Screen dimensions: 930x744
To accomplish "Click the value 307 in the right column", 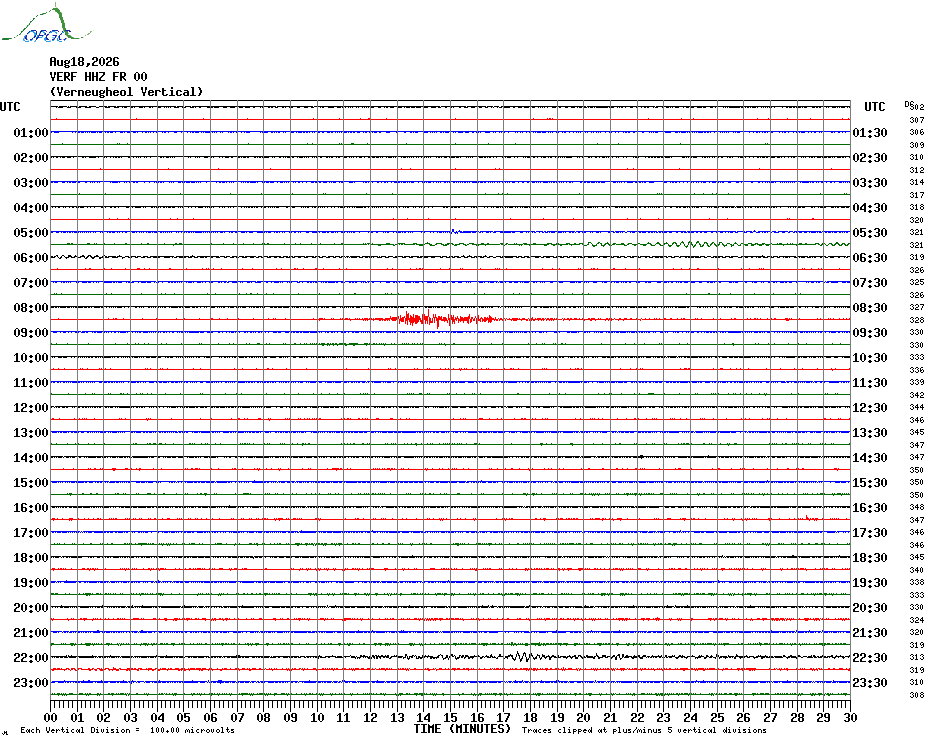I will [x=917, y=120].
